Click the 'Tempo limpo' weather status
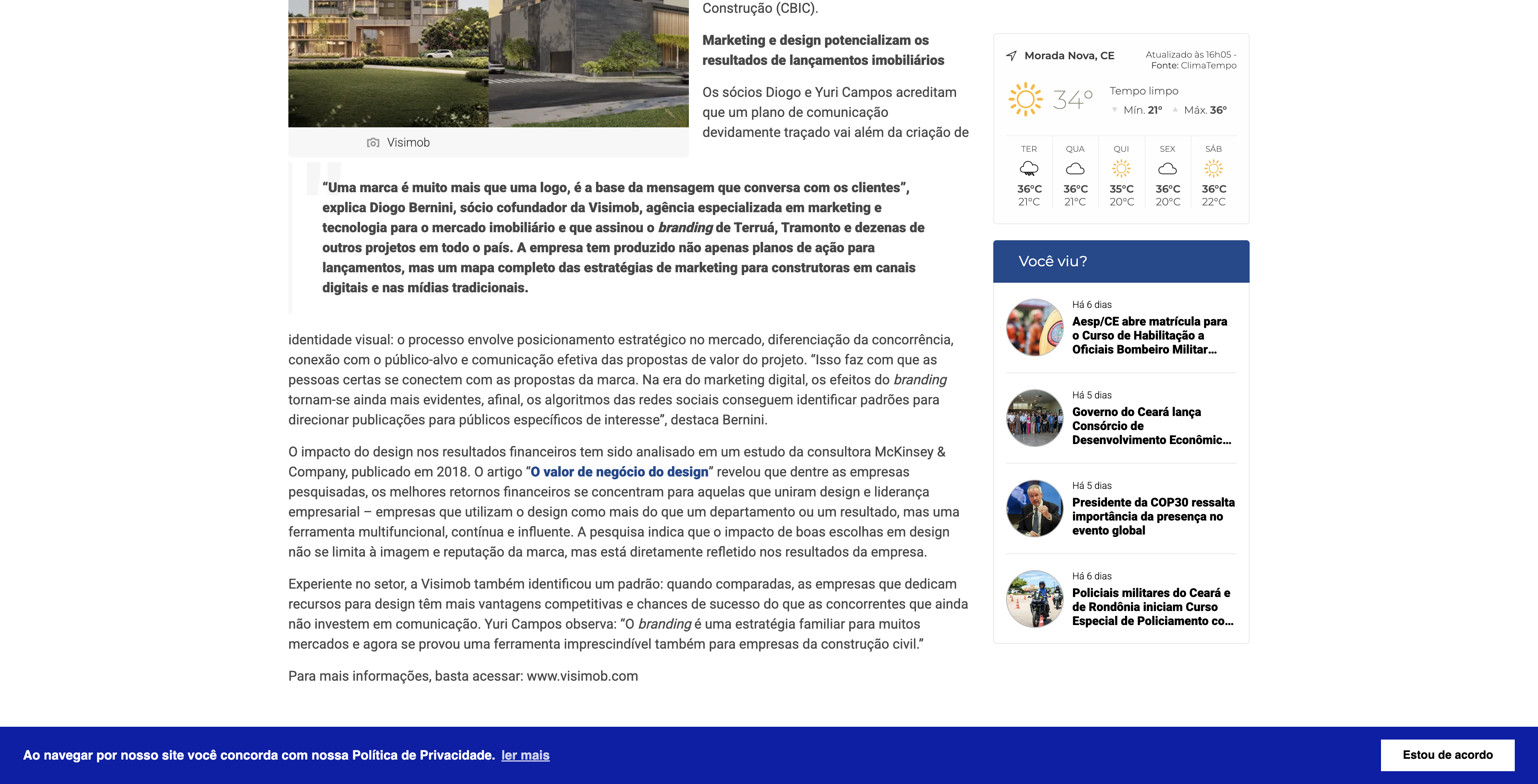 1144,91
